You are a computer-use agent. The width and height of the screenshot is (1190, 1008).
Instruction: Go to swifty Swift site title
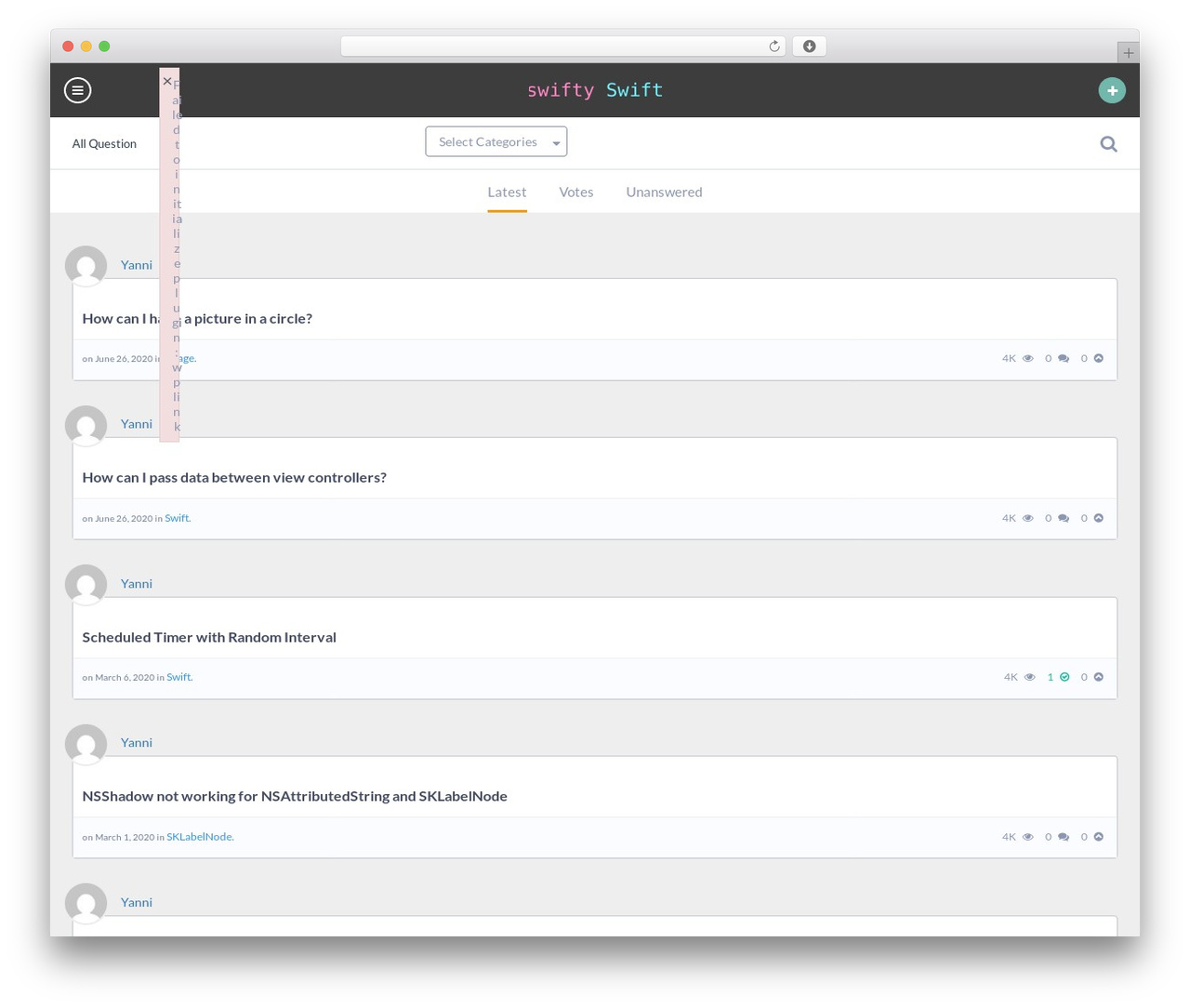pyautogui.click(x=595, y=90)
